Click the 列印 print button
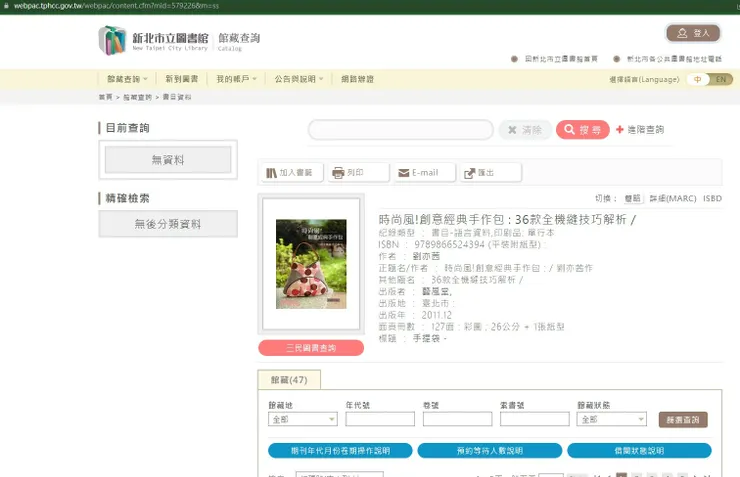Screen dimensions: 740x477 pyautogui.click(x=358, y=173)
